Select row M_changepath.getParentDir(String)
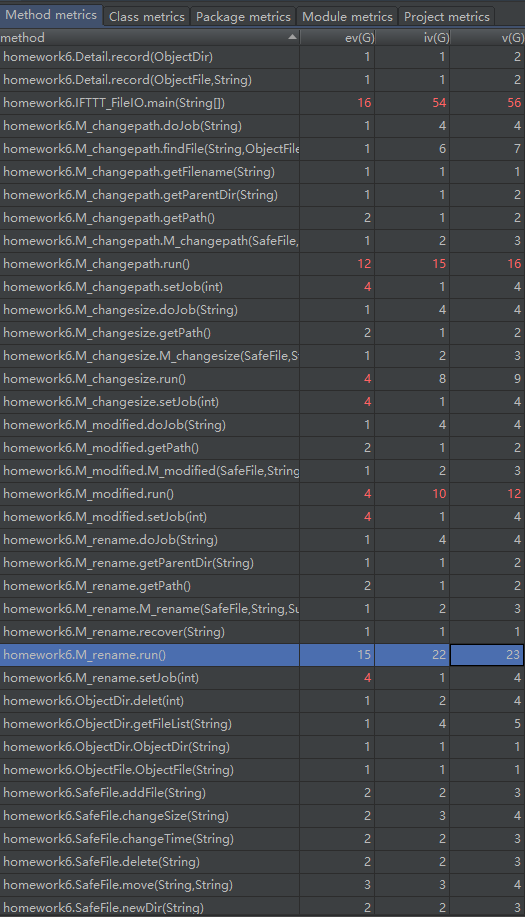525x917 pixels. tap(262, 195)
